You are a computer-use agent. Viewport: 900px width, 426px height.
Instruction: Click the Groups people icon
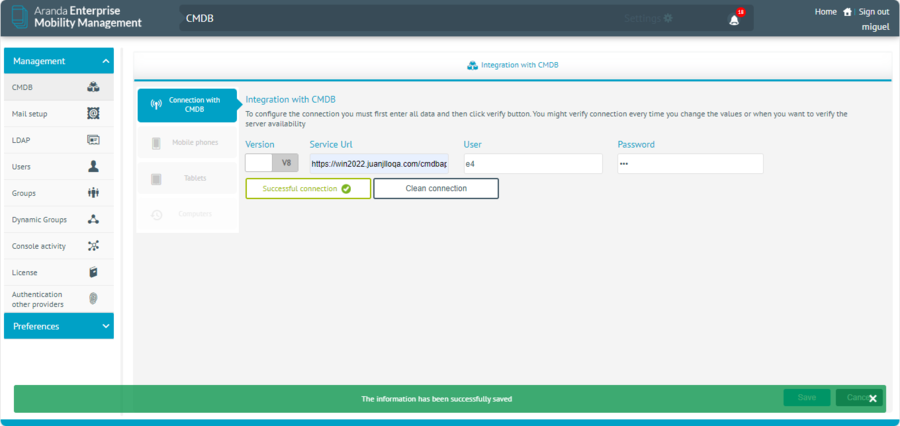94,193
